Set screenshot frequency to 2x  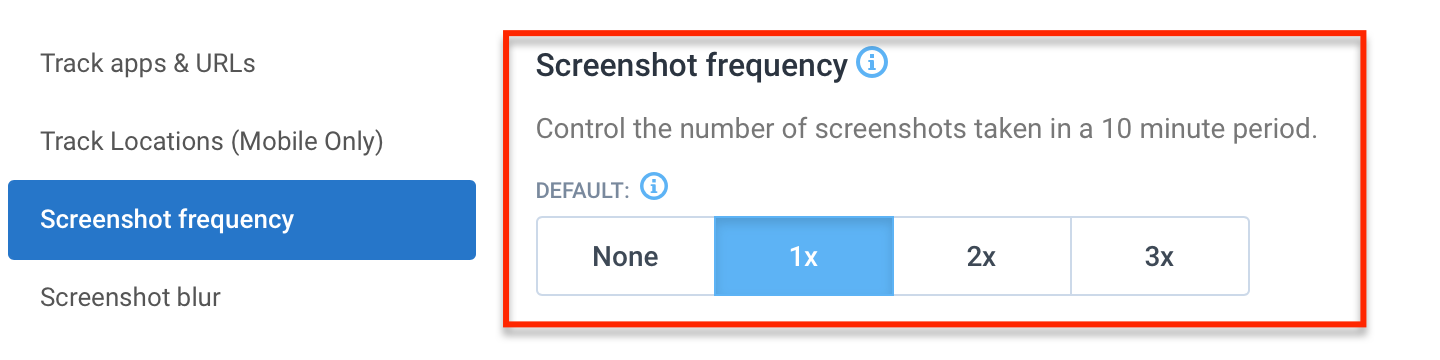[x=982, y=257]
